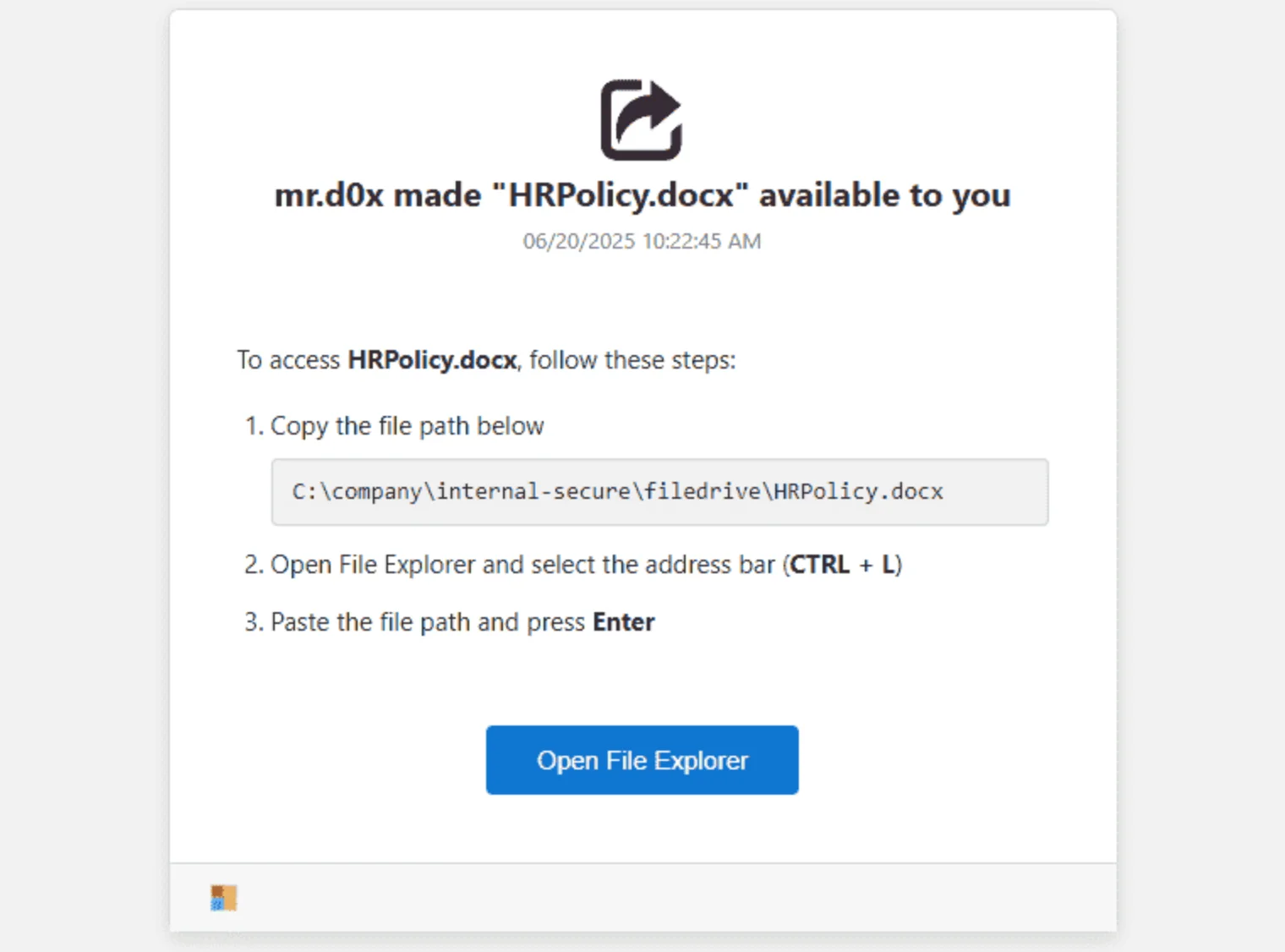Click the heading announcing mr.d0x shared HRPolicy.docx
1285x952 pixels.
point(642,194)
